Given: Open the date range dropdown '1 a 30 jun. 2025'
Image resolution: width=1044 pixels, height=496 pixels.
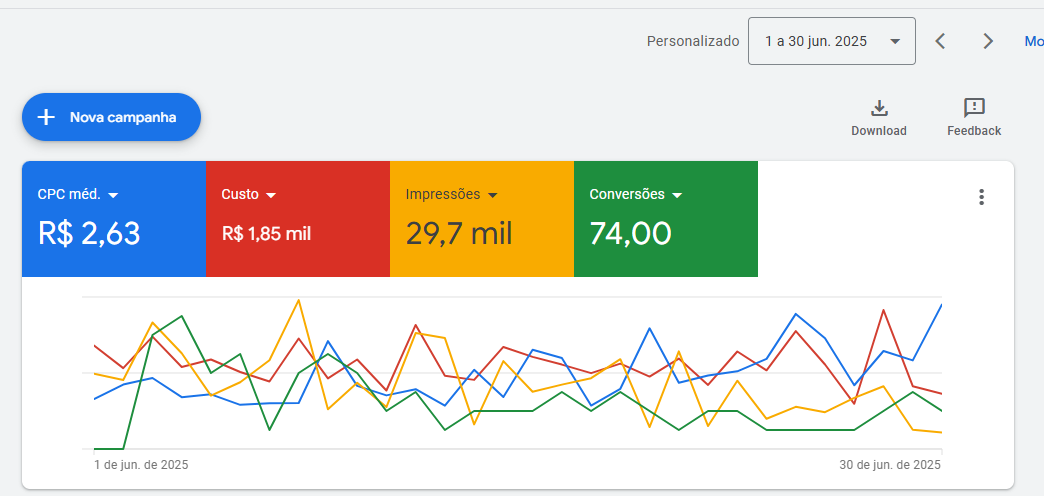Looking at the screenshot, I should 831,41.
